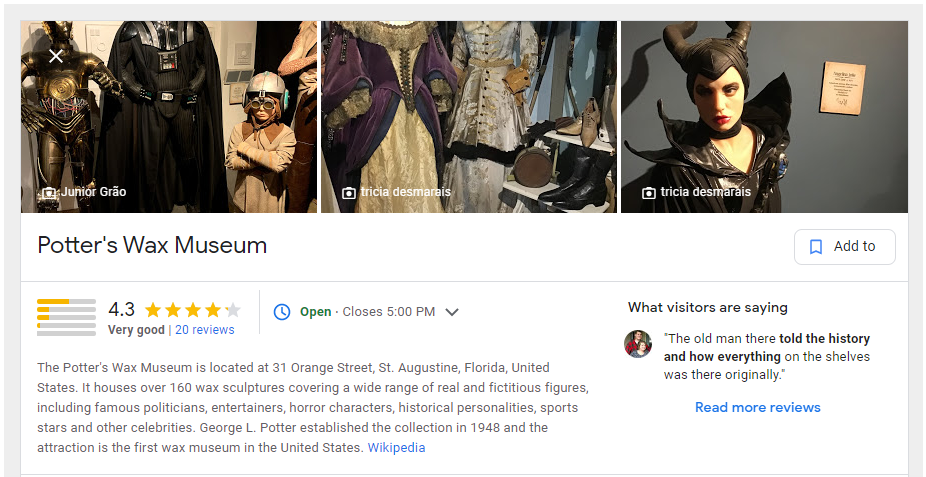Close the photo panel with X icon
926x477 pixels.
click(x=56, y=56)
